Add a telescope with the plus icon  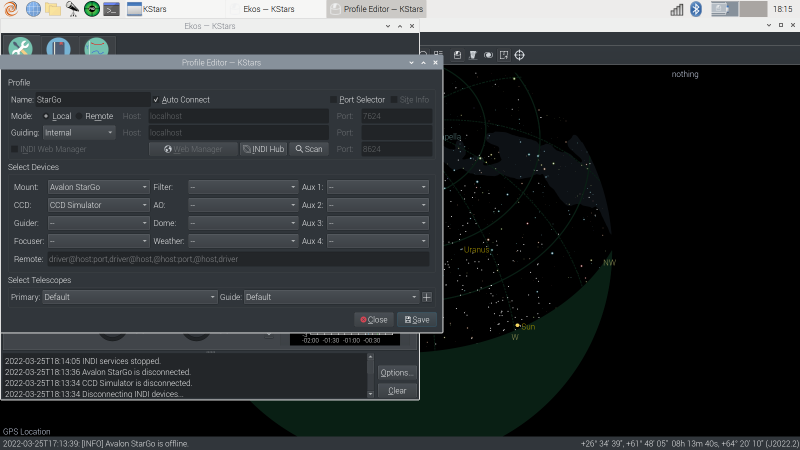click(427, 297)
